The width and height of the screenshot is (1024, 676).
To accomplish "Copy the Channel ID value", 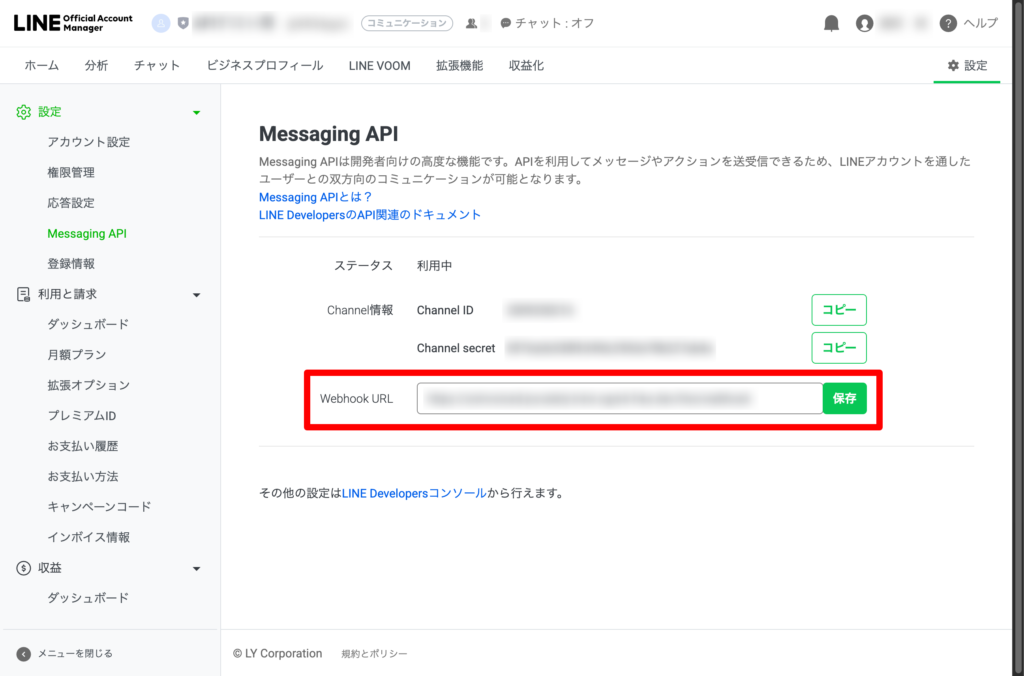I will (x=838, y=310).
